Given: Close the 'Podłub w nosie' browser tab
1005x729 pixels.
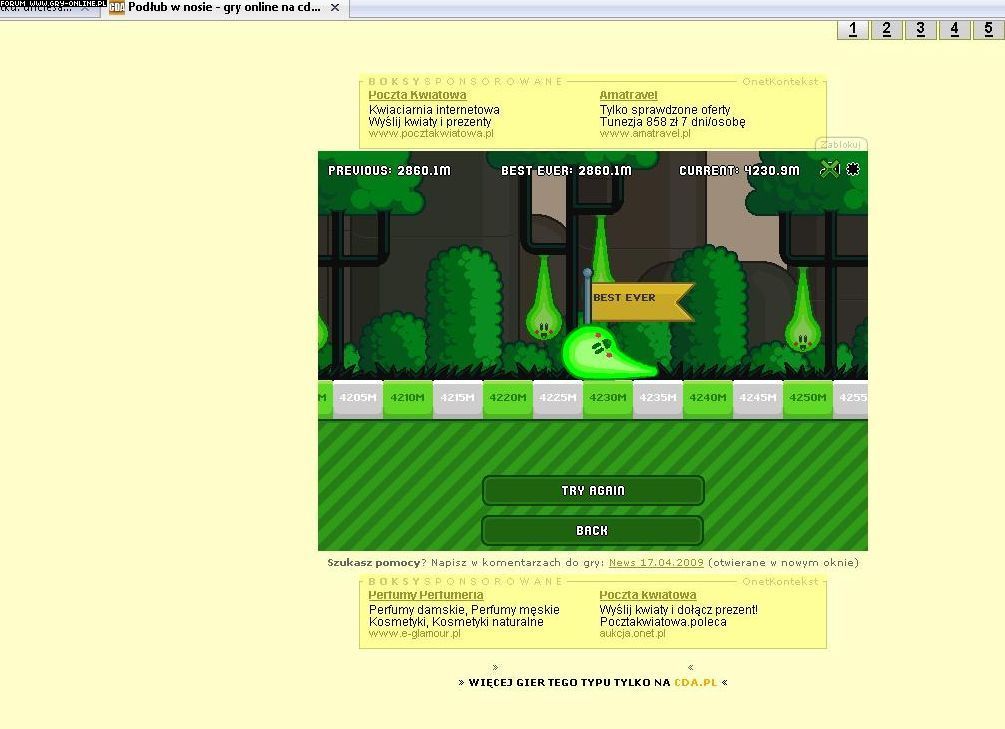Looking at the screenshot, I should tap(335, 8).
